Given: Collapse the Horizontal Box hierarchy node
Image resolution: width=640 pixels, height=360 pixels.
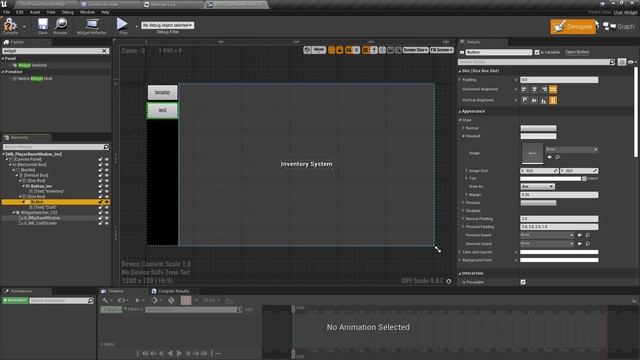Looking at the screenshot, I should tap(11, 165).
